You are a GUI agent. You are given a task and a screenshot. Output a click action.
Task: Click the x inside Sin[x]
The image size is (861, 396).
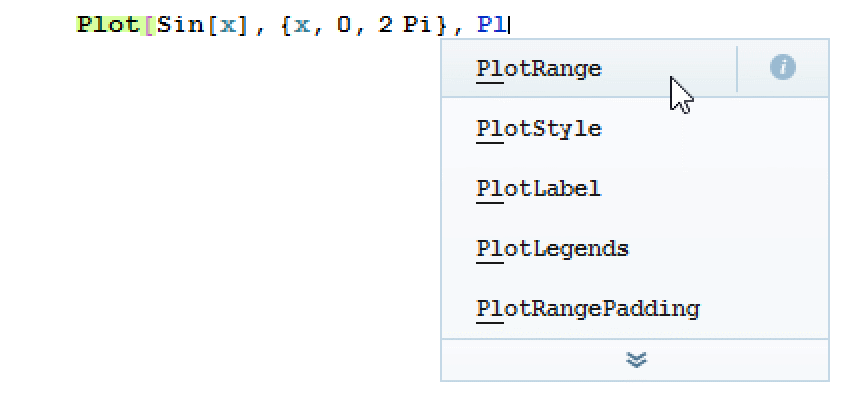coord(227,26)
